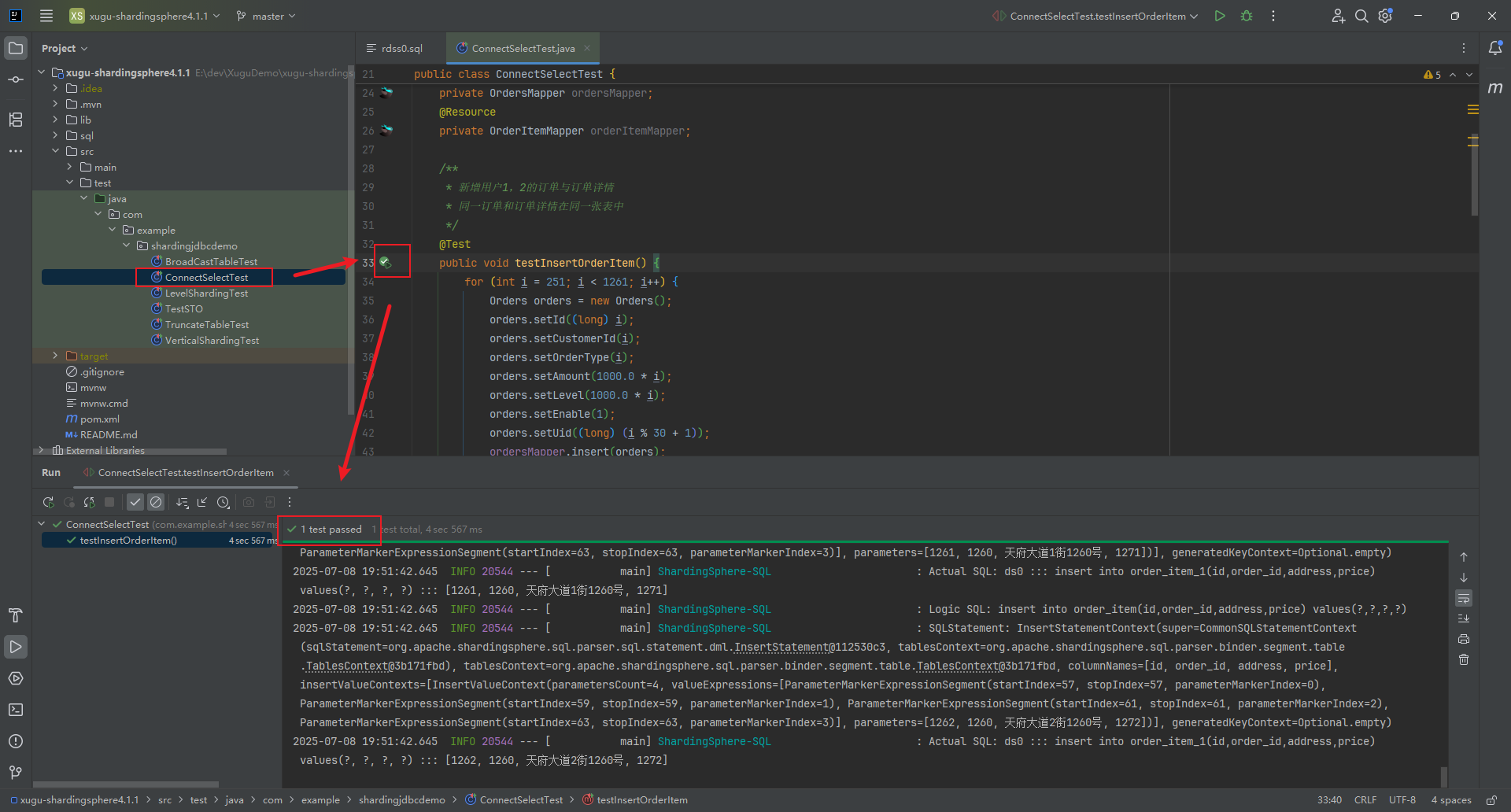Toggle Show Ignored tests button
Image resolution: width=1511 pixels, height=812 pixels.
click(156, 502)
